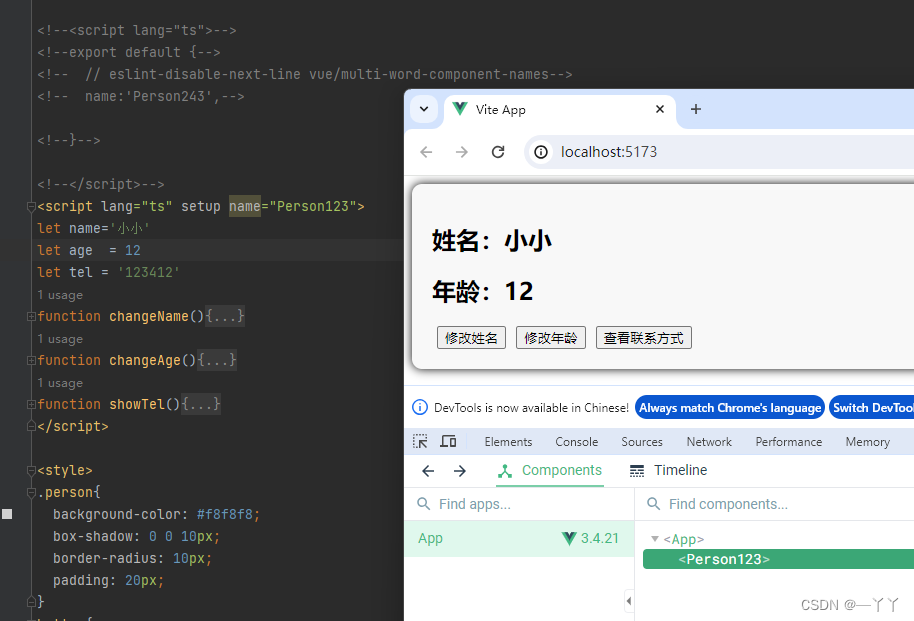Click the usage hint above showTel
This screenshot has width=914, height=621.
tap(60, 383)
